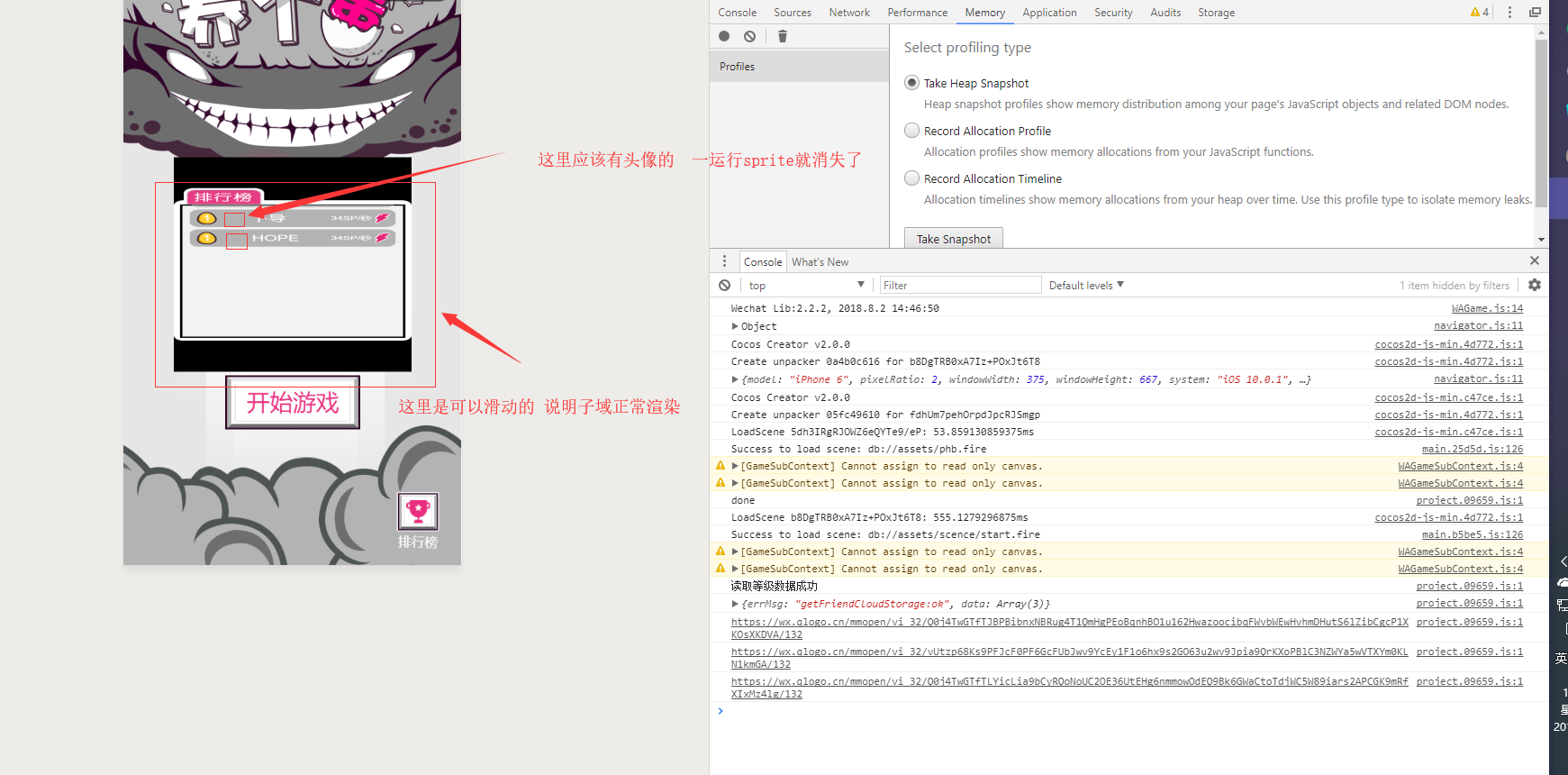This screenshot has width=1568, height=775.
Task: Select the Profiles sidebar header
Action: pos(800,67)
